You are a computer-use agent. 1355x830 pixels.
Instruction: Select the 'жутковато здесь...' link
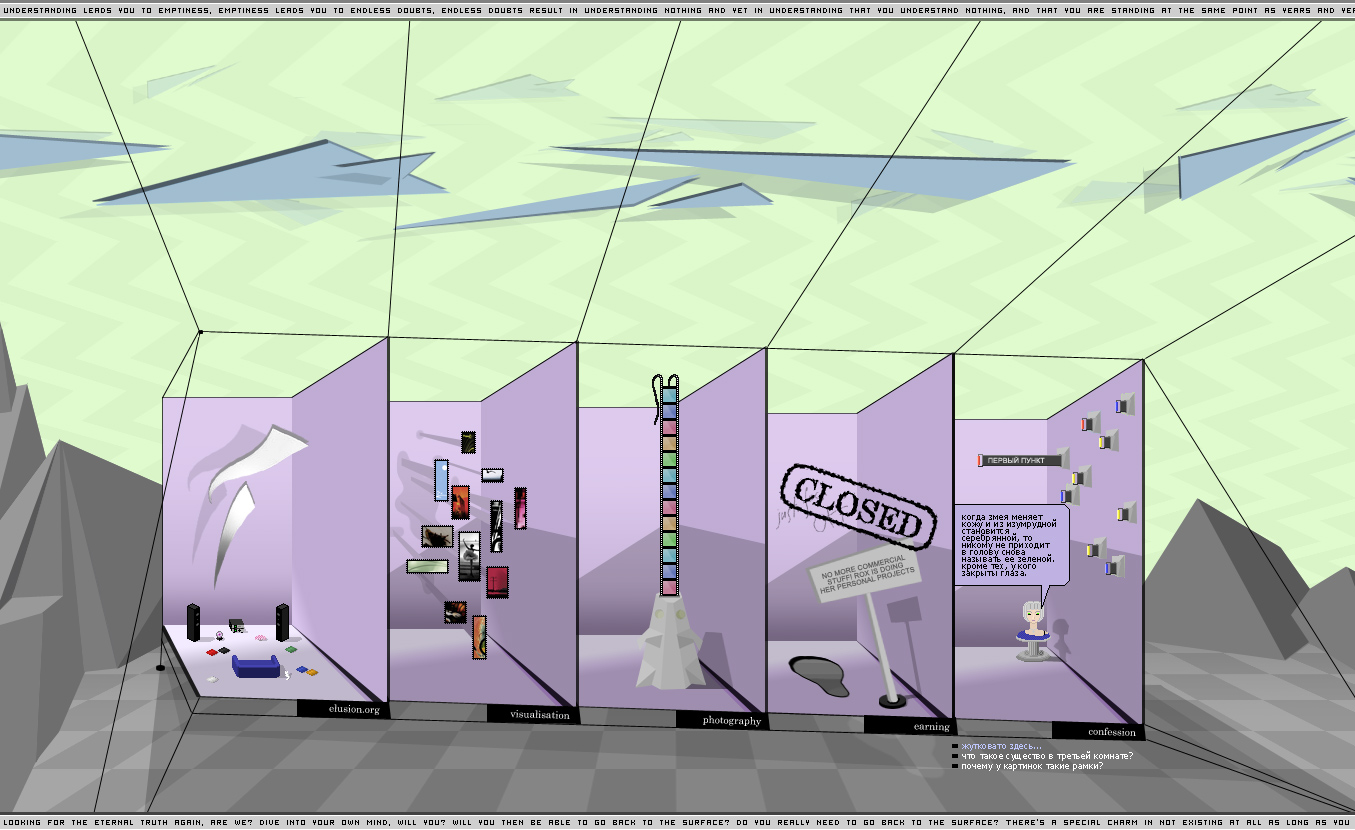(x=1001, y=746)
